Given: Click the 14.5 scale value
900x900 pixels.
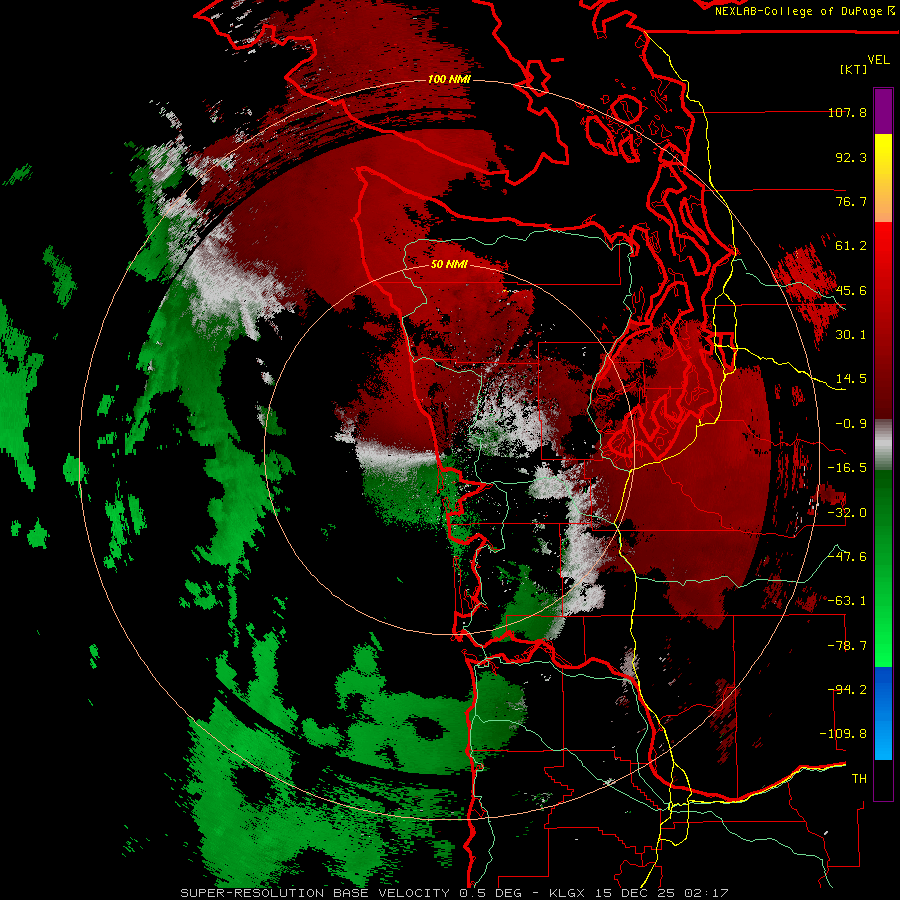Looking at the screenshot, I should tap(851, 379).
